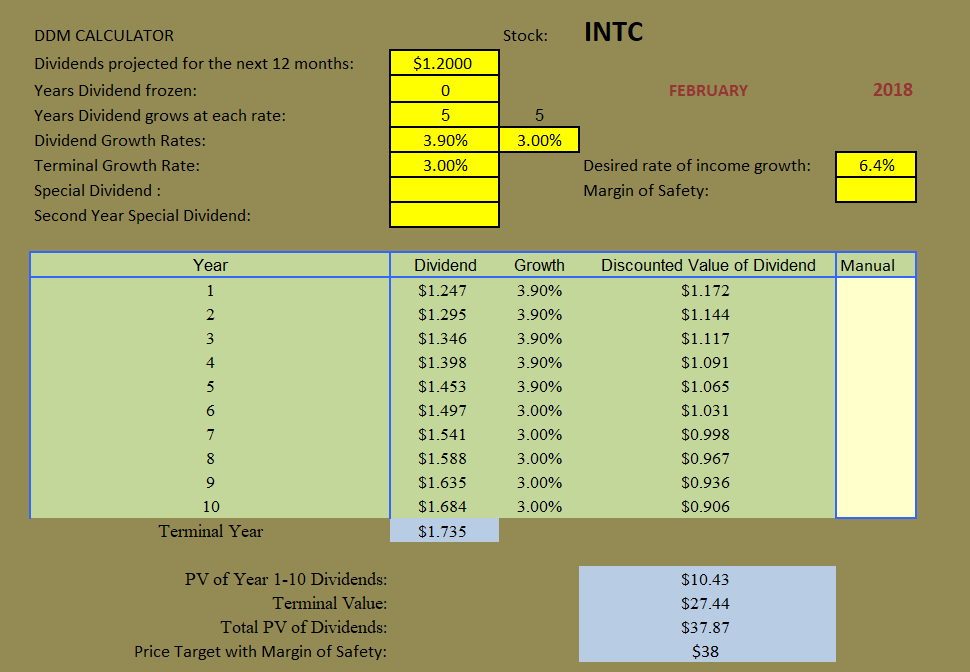The width and height of the screenshot is (970, 672).
Task: Select the FEBRUARY month label
Action: coord(708,90)
